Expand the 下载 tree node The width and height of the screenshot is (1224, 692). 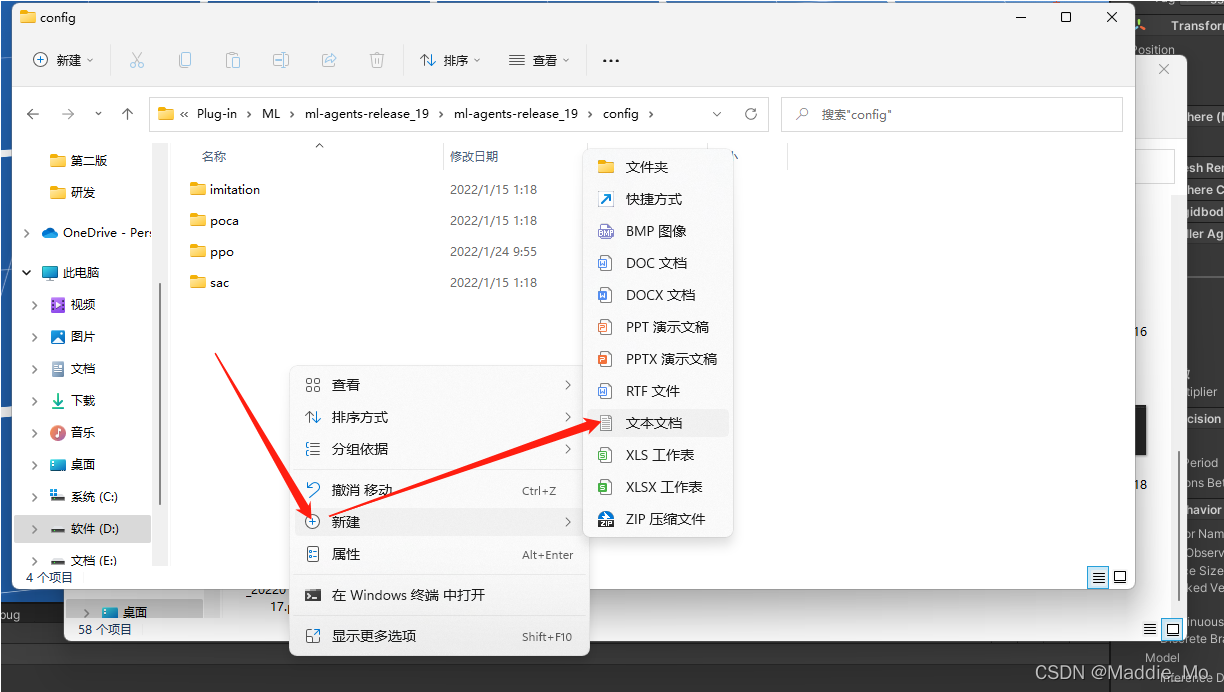pyautogui.click(x=35, y=400)
